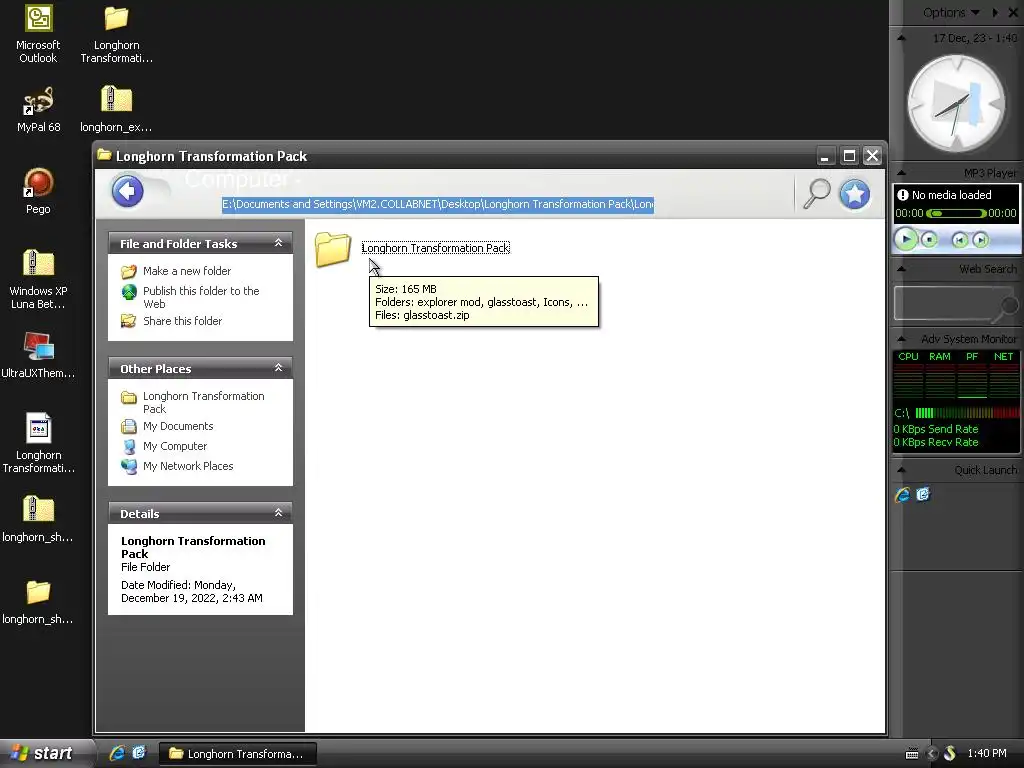
Task: Click the blue star Favorites icon
Action: pos(854,194)
